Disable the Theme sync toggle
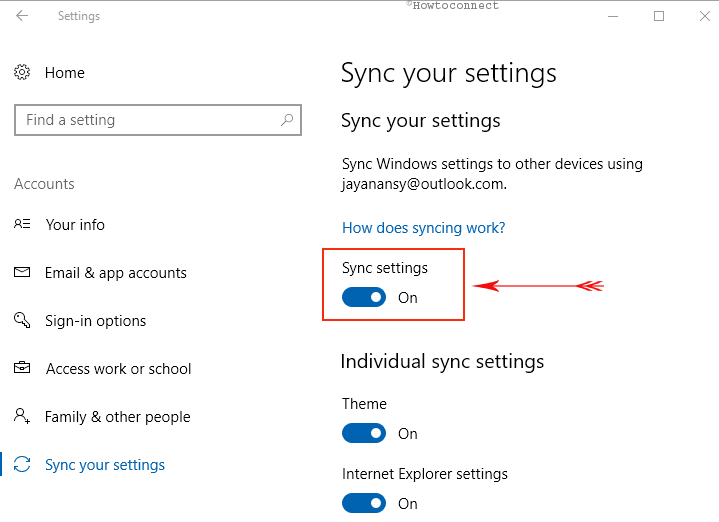Image resolution: width=719 pixels, height=522 pixels. (364, 433)
